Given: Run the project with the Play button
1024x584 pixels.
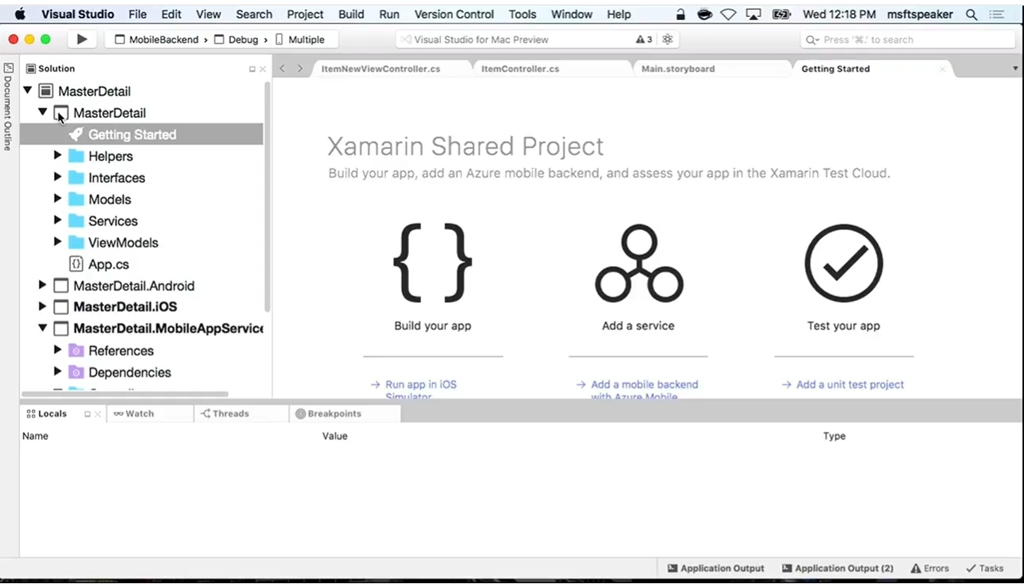Looking at the screenshot, I should click(x=82, y=39).
